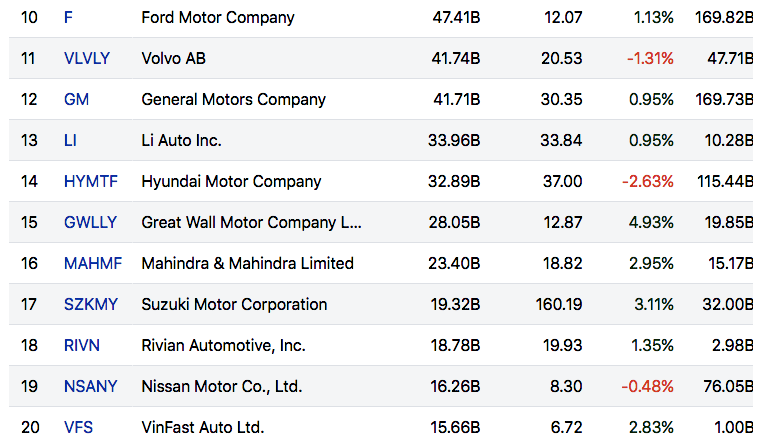This screenshot has height=445, width=769.
Task: Select the Ford Motor Company row name
Action: click(x=218, y=17)
